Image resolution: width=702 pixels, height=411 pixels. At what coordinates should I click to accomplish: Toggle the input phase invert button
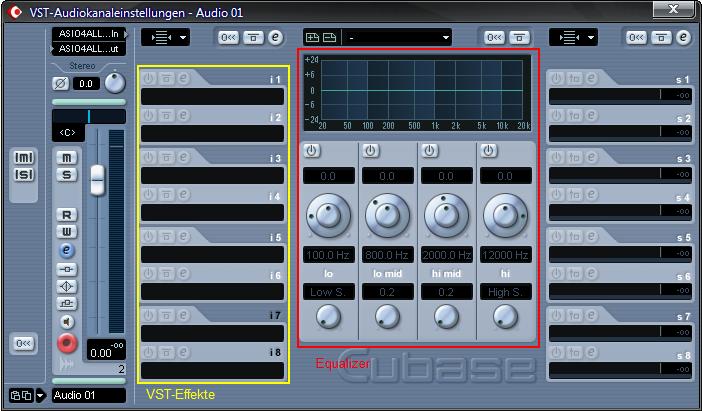[60, 84]
